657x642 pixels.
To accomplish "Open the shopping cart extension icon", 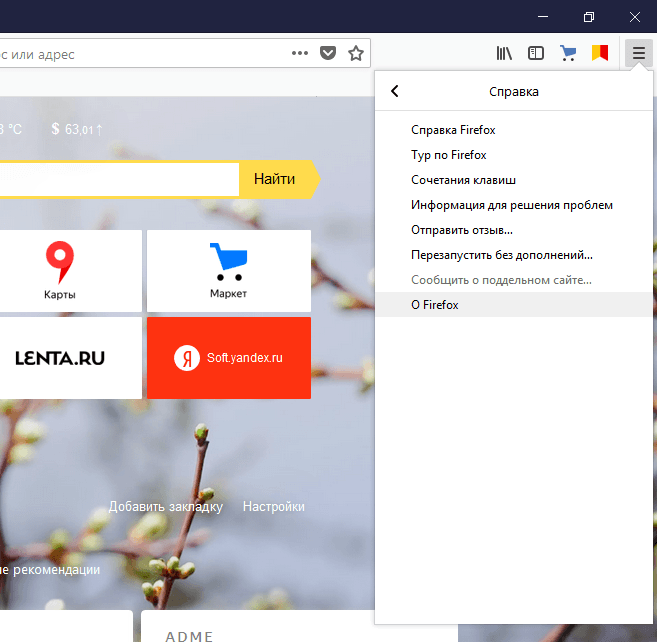I will pos(568,53).
